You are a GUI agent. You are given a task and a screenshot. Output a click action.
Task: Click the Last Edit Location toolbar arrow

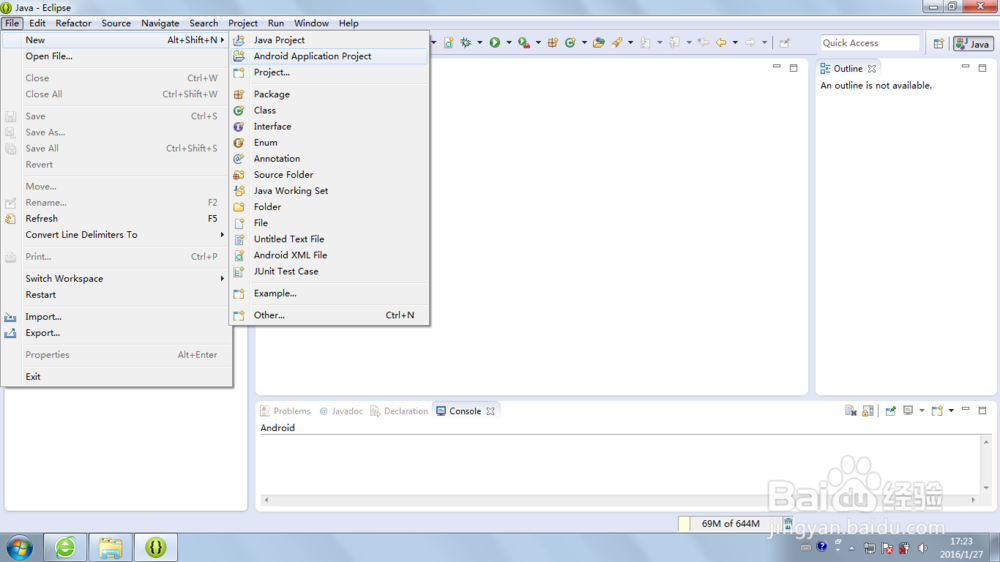coord(703,43)
